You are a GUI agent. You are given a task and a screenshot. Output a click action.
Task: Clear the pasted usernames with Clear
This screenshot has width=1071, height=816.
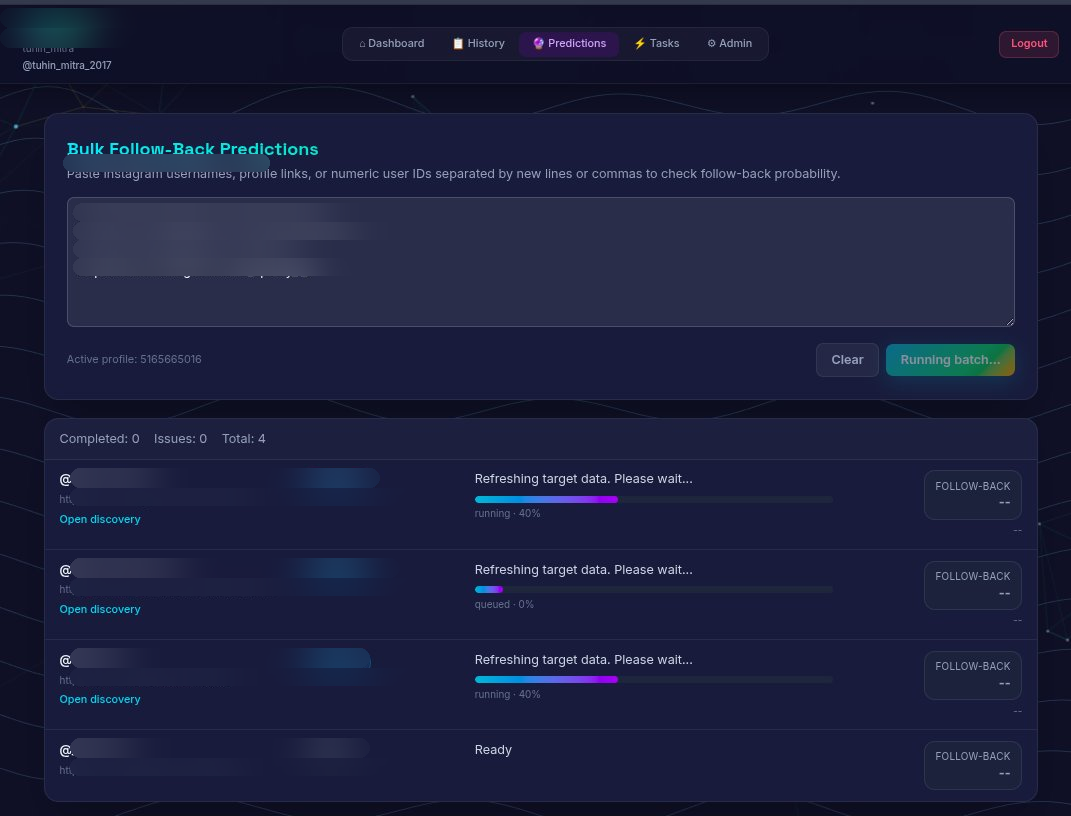point(847,360)
